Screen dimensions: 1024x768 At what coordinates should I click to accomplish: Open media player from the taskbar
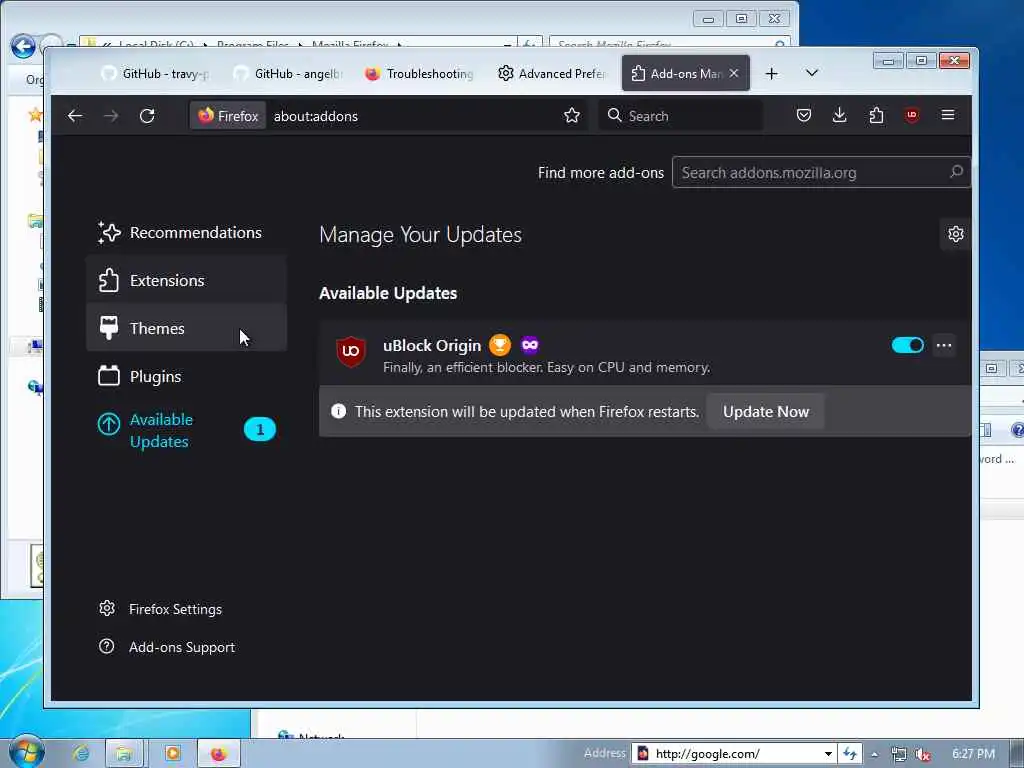click(172, 754)
